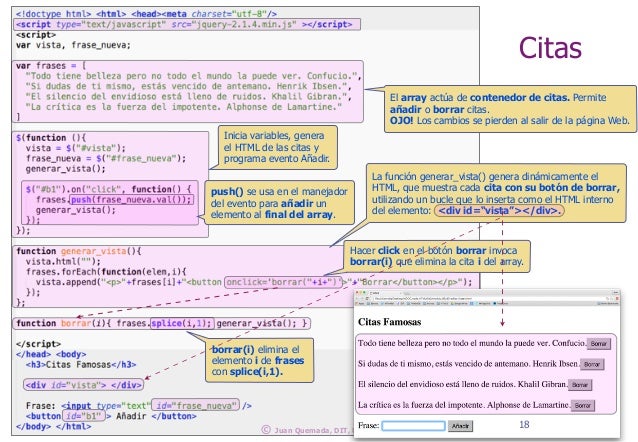Click the callout 'Hacer click en el botón borrar'

pos(437,256)
